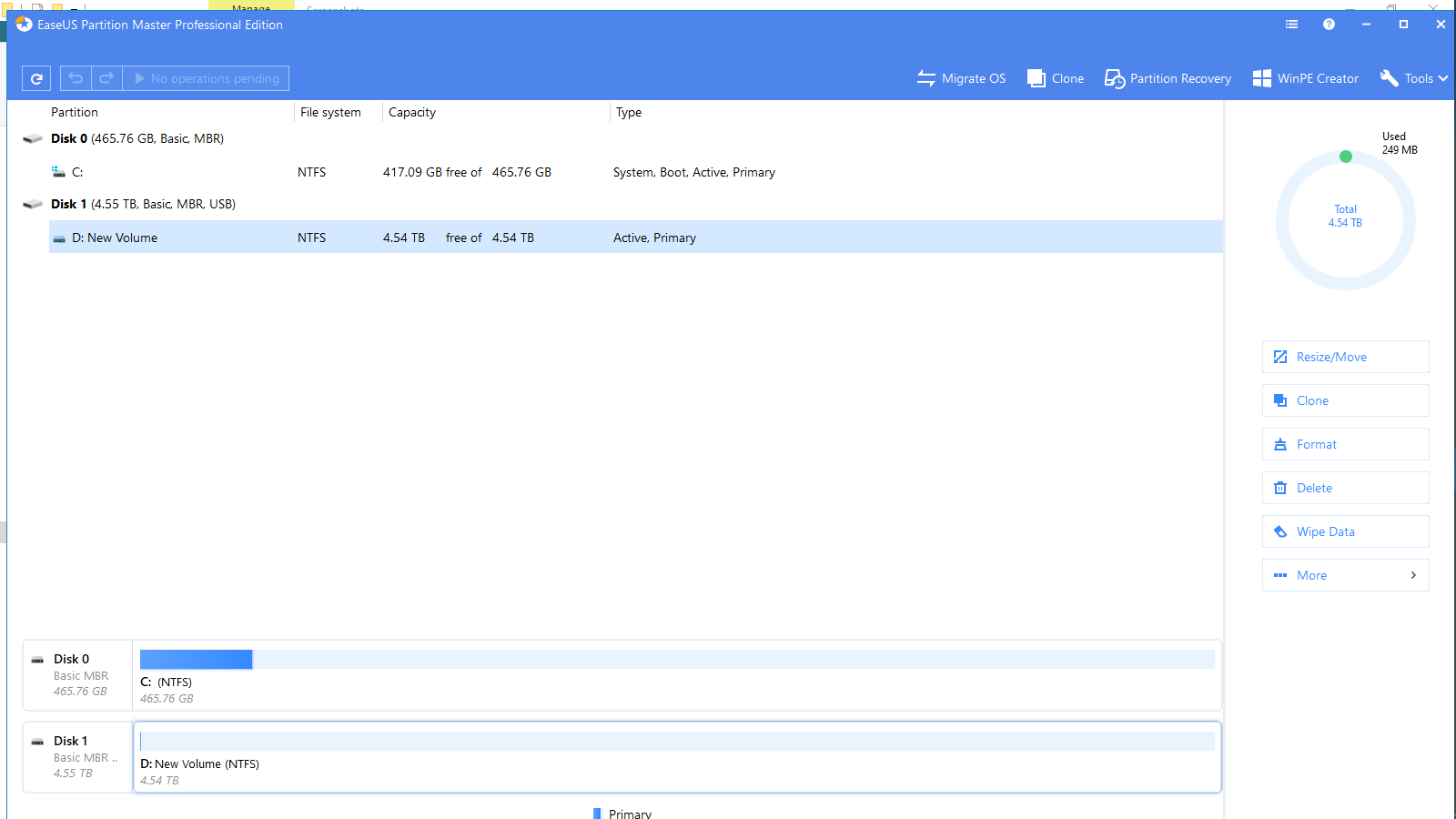
Task: Click Clone button in right panel
Action: [1345, 400]
